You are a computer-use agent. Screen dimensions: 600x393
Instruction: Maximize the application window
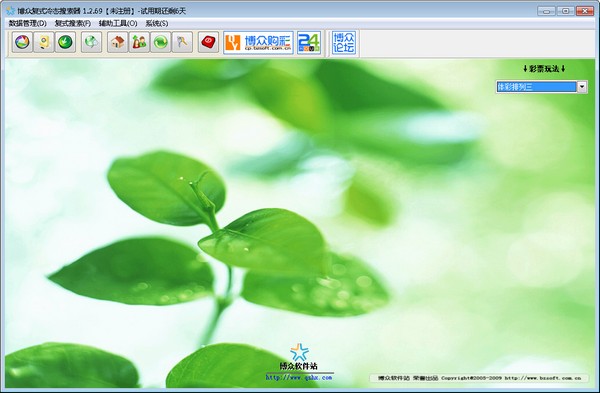coord(566,11)
